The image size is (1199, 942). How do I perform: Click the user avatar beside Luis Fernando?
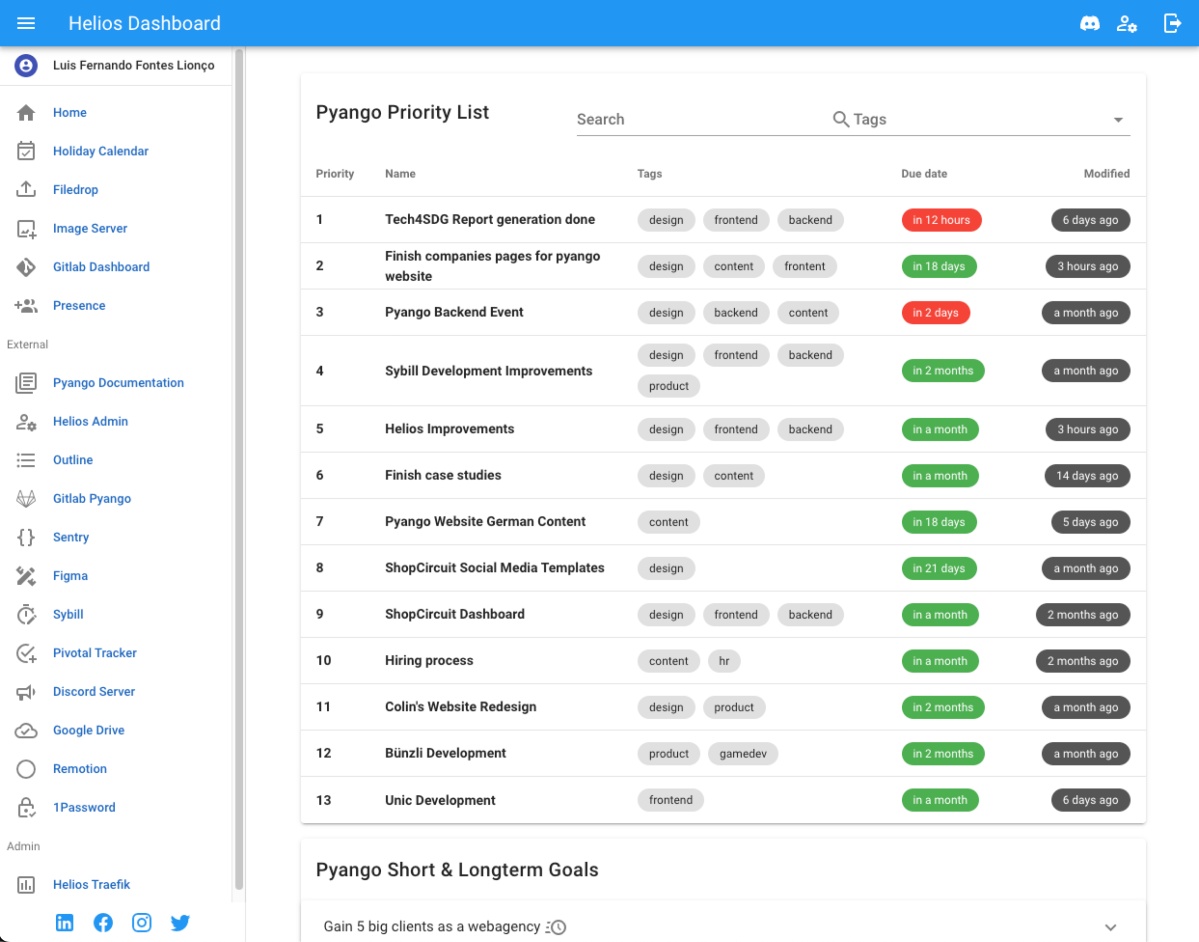[26, 66]
